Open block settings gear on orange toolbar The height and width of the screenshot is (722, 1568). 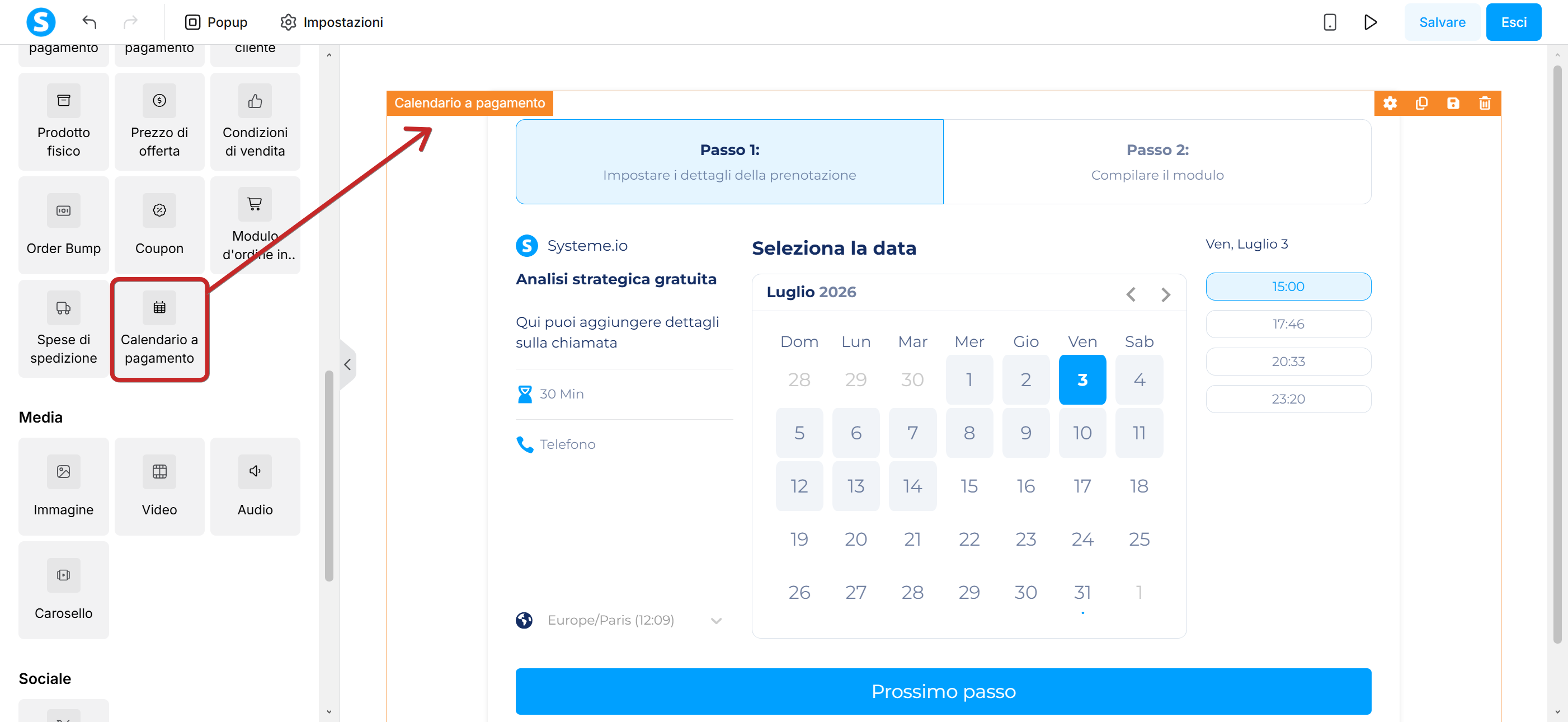coord(1390,103)
